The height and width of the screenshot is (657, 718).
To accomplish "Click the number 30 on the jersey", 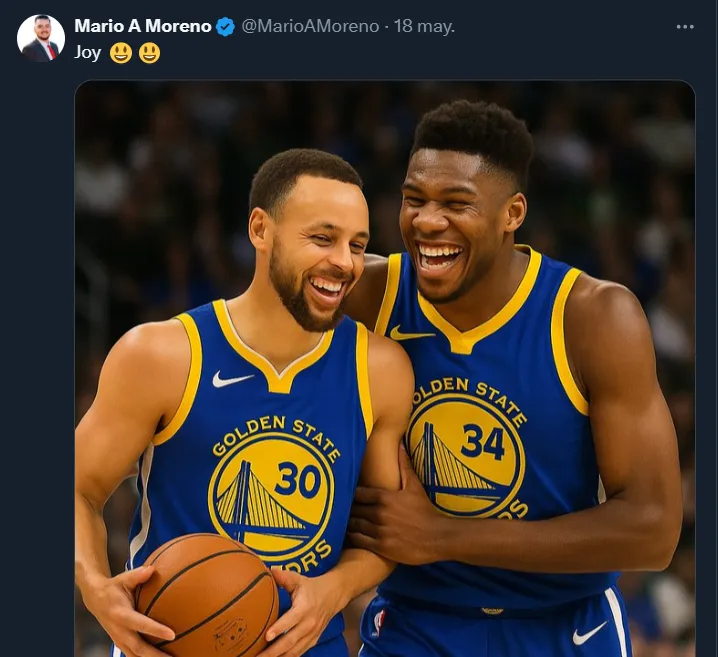I will point(297,482).
